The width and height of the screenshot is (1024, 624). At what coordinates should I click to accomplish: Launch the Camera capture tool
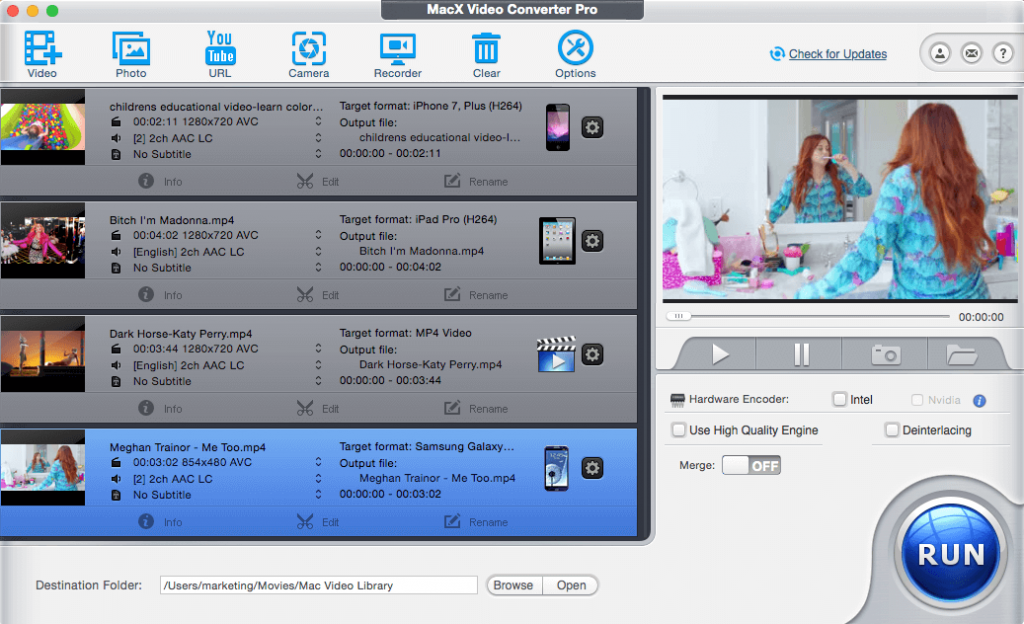tap(308, 48)
